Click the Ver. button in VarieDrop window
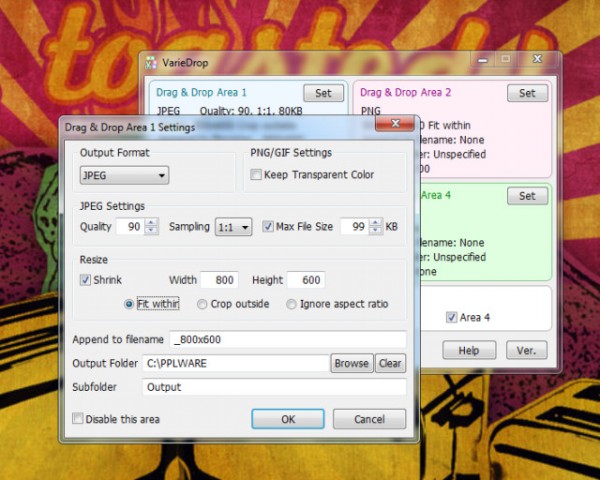Image resolution: width=600 pixels, height=480 pixels. (x=527, y=350)
